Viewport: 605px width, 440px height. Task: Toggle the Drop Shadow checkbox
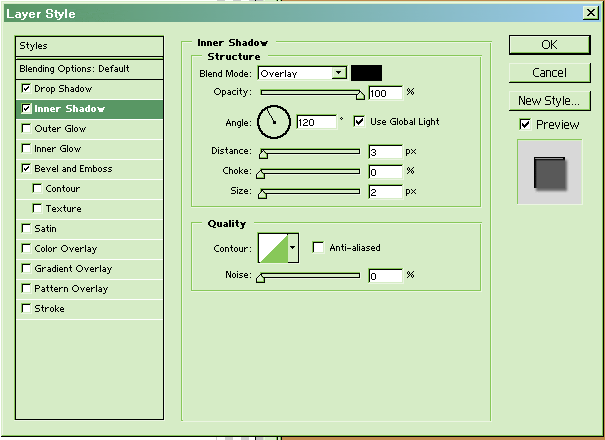coord(26,89)
